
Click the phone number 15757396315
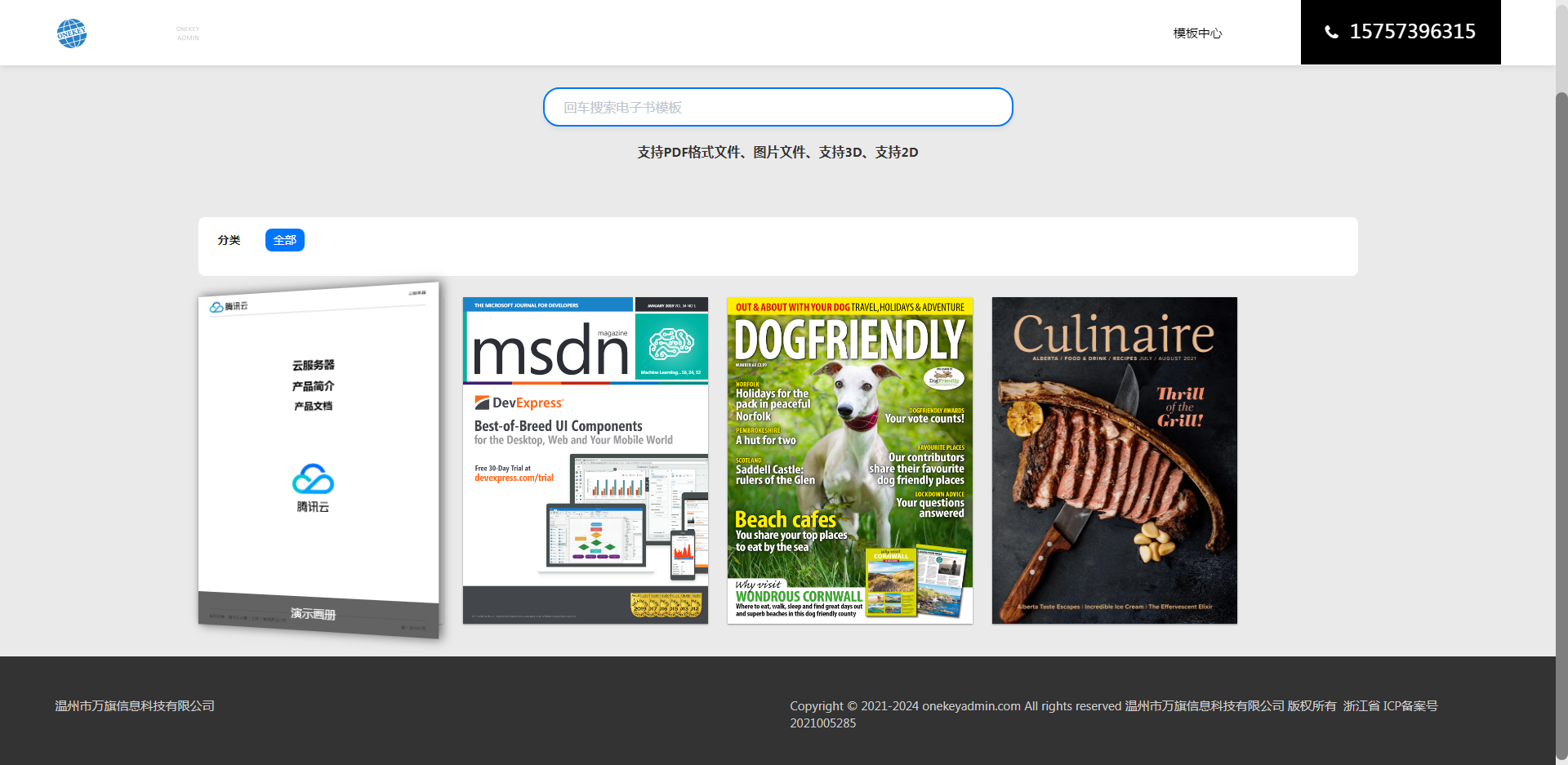click(x=1412, y=31)
